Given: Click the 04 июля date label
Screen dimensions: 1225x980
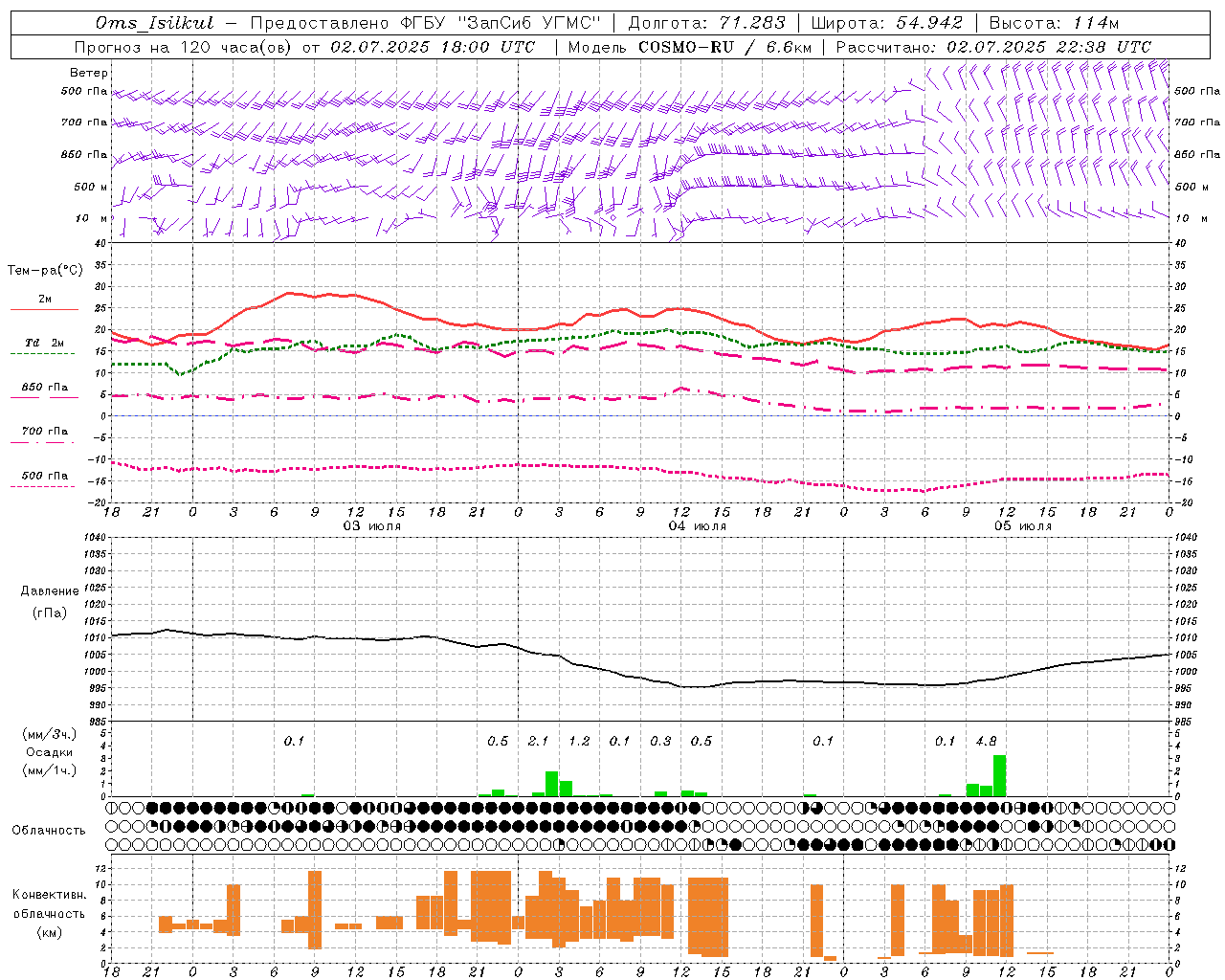Looking at the screenshot, I should [698, 526].
